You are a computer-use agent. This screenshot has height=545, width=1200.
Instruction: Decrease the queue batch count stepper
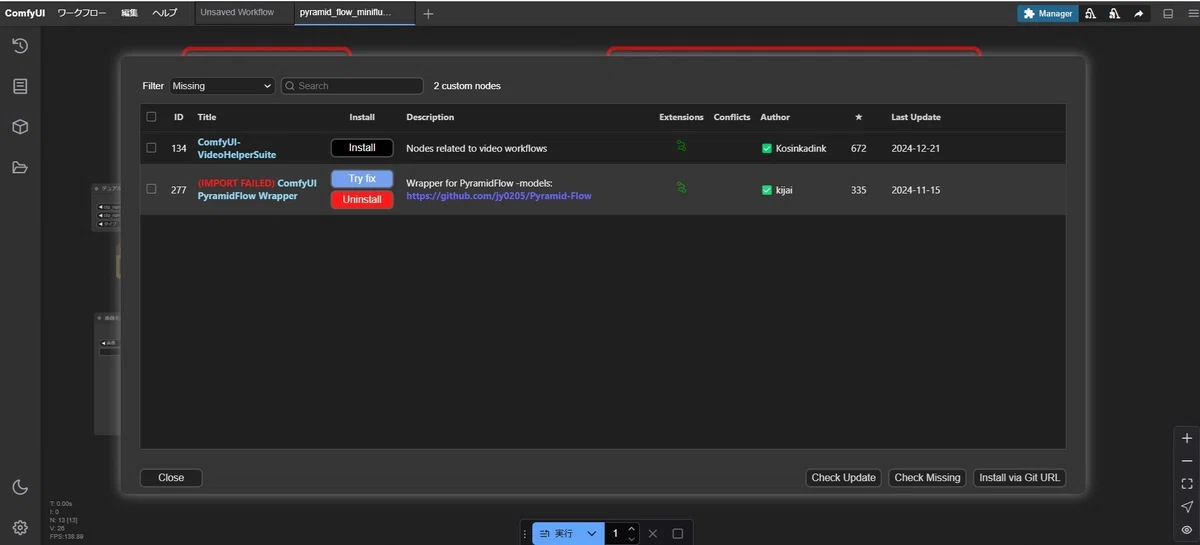[x=631, y=539]
